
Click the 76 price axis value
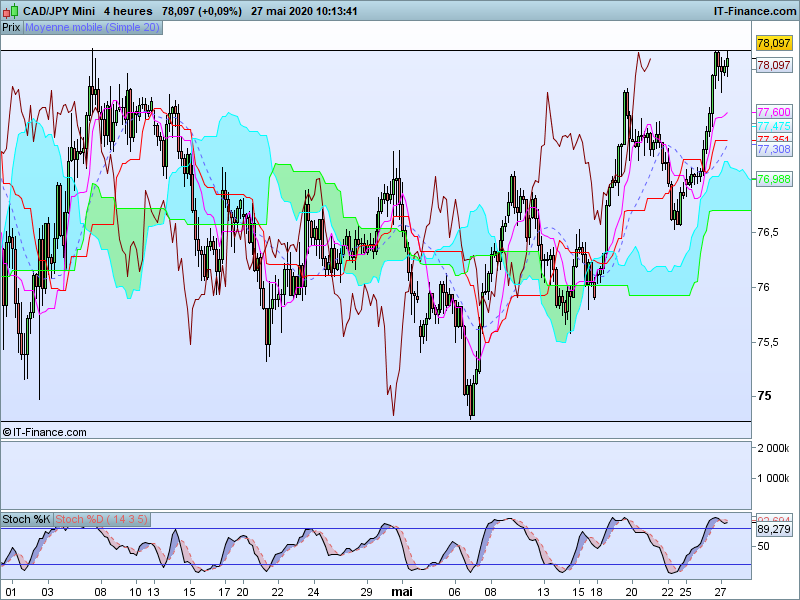tap(763, 287)
